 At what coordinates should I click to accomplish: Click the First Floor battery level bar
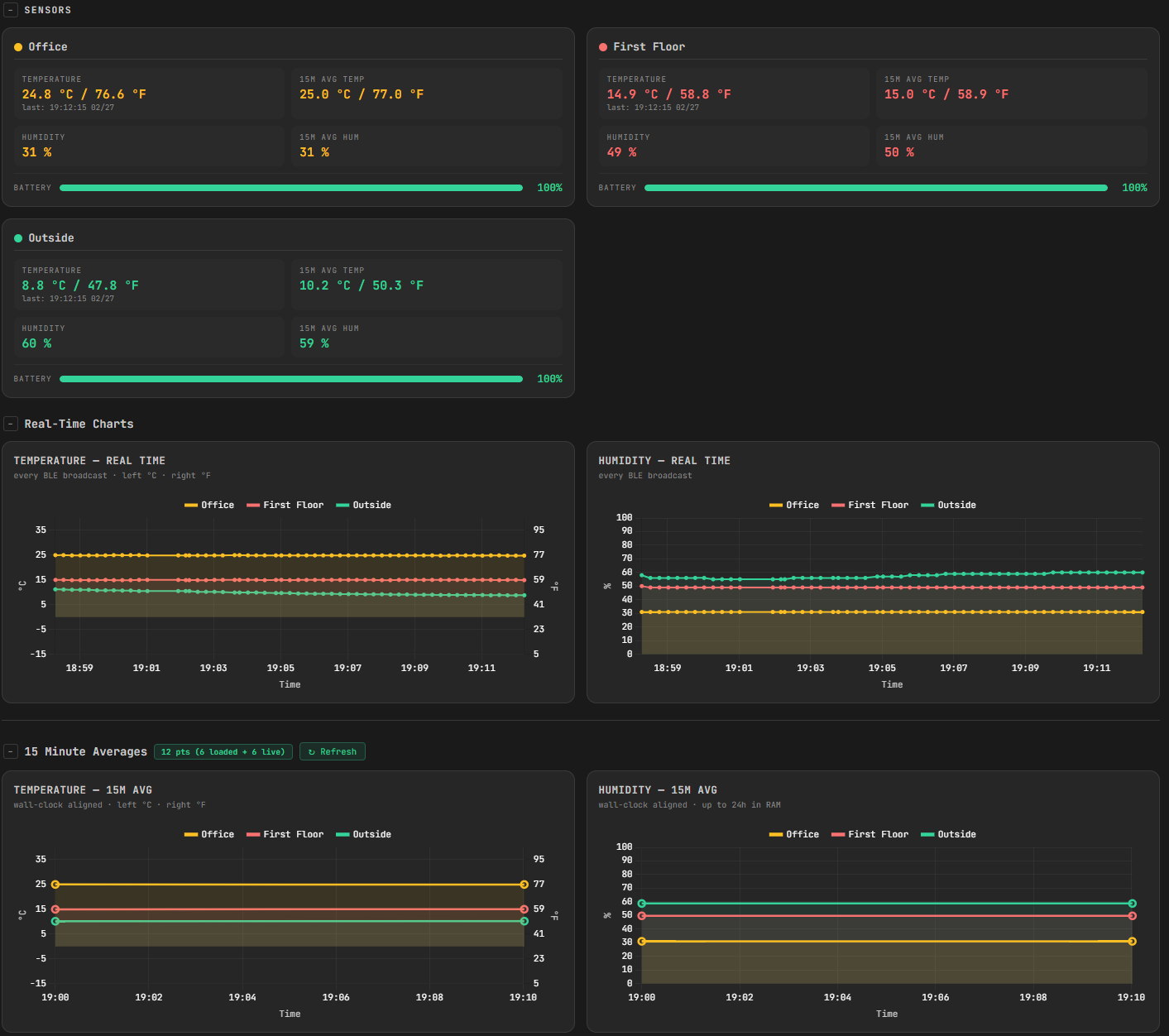[x=875, y=188]
